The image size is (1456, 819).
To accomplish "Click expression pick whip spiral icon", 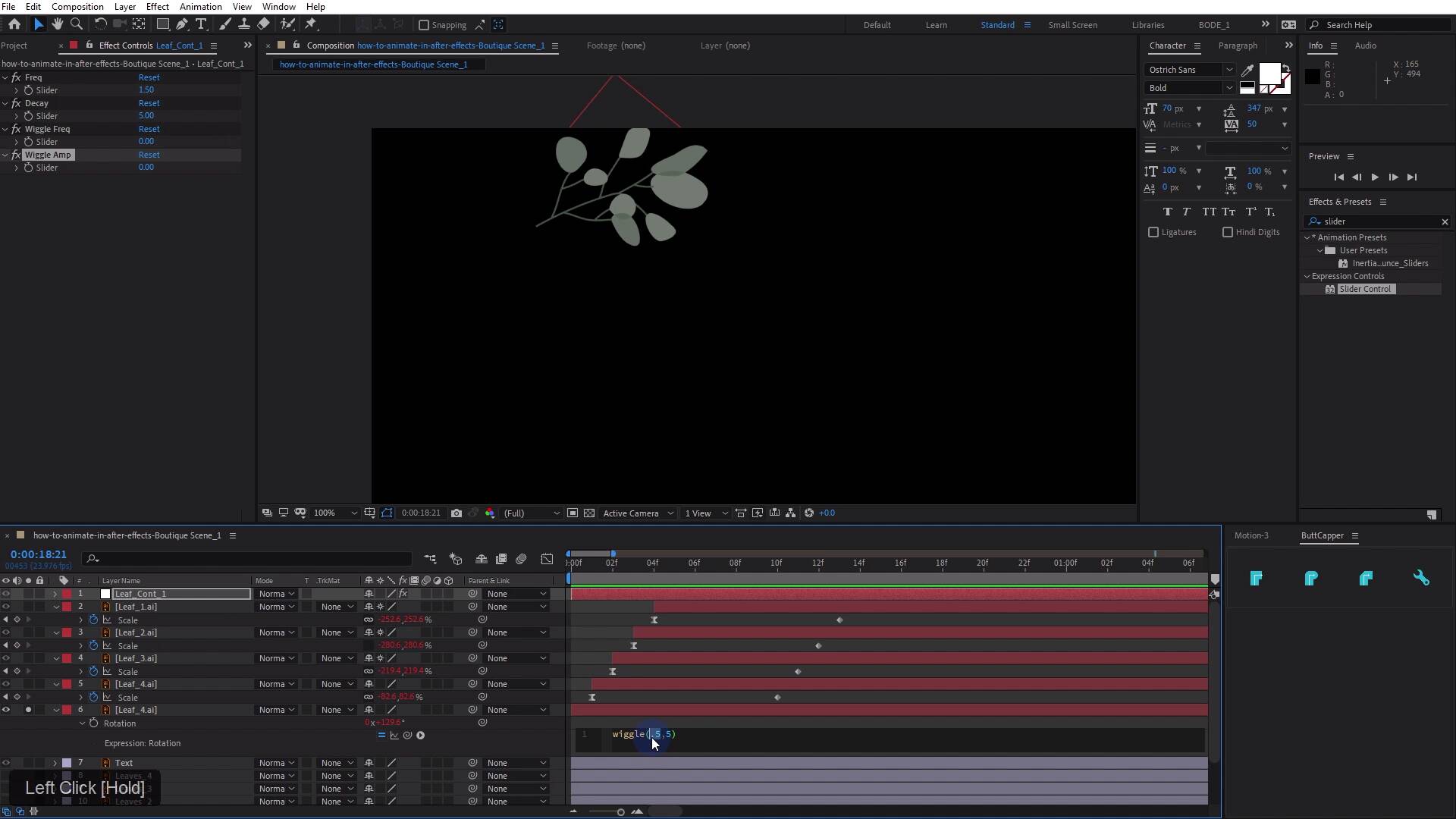I will tap(408, 735).
